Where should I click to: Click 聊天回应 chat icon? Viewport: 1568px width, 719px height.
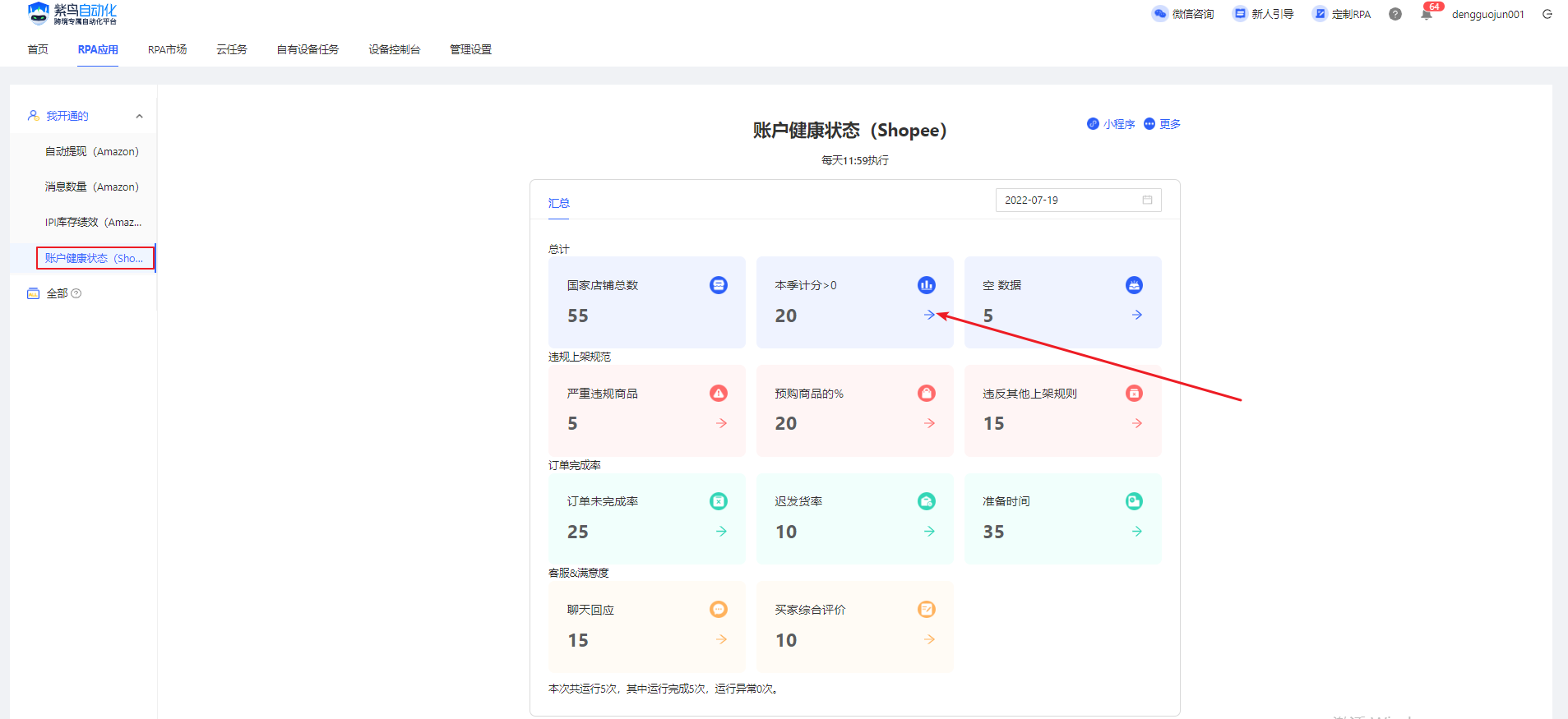(719, 610)
